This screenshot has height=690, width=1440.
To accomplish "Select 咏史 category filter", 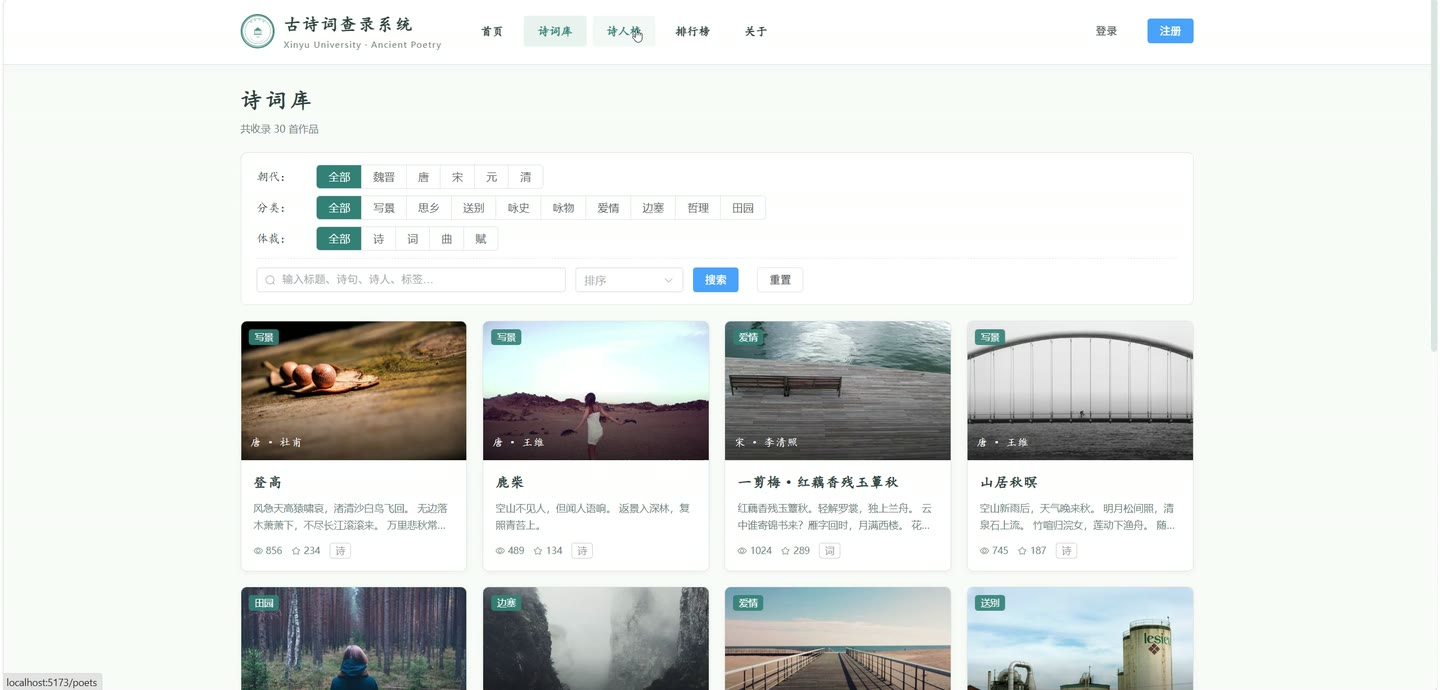I will 518,208.
